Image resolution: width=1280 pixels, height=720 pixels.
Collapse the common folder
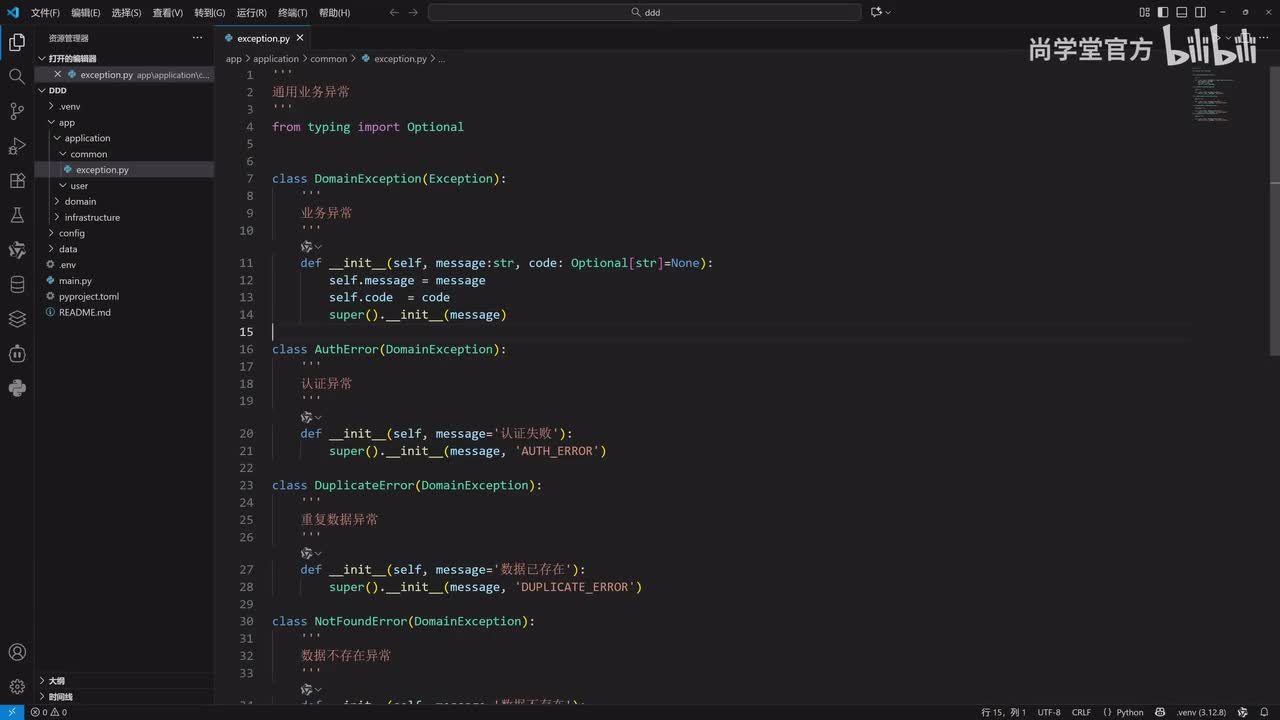124,154
